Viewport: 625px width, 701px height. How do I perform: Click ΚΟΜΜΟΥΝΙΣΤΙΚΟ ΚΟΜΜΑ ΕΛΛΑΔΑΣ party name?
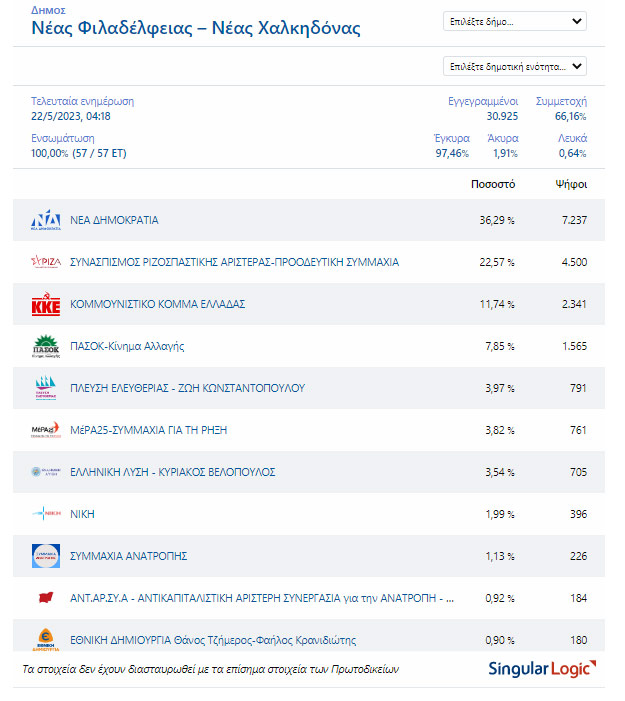(x=157, y=304)
